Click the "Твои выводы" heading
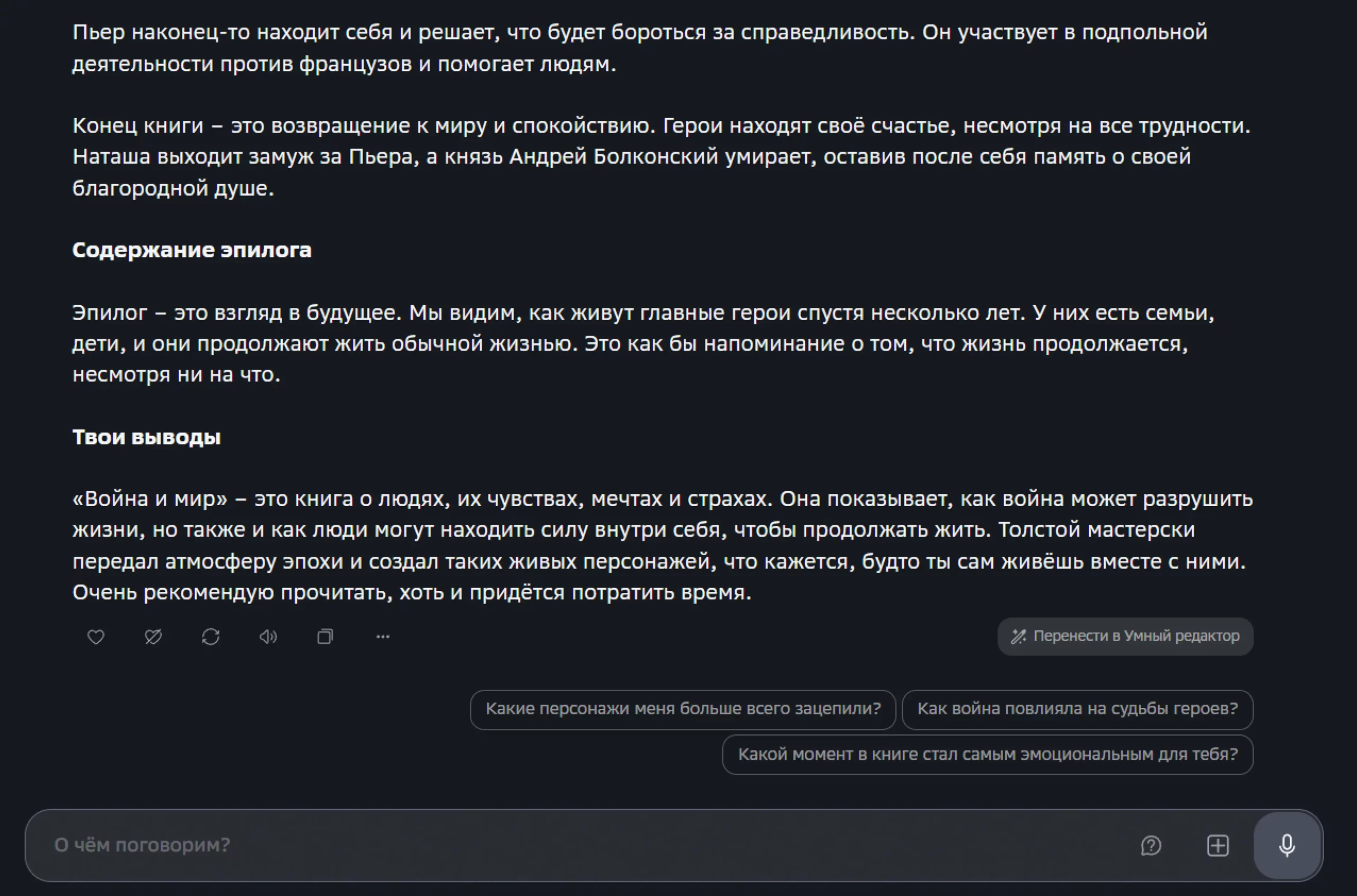This screenshot has height=896, width=1357. pyautogui.click(x=146, y=437)
